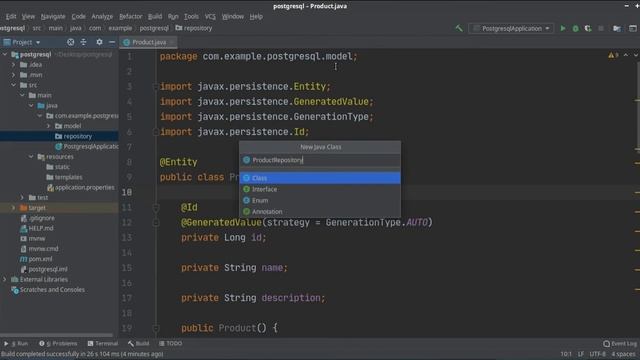Collapse the main folder
The height and width of the screenshot is (360, 640).
pos(22,95)
